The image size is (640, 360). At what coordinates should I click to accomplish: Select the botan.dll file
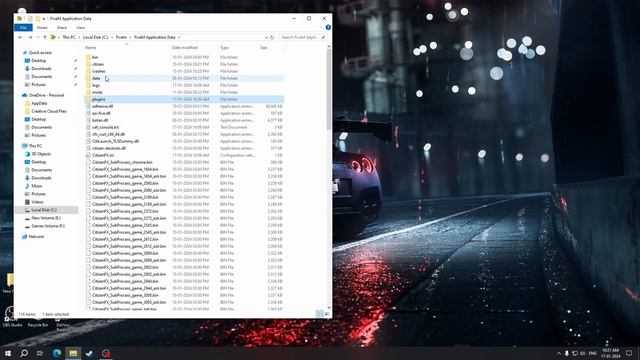click(100, 120)
